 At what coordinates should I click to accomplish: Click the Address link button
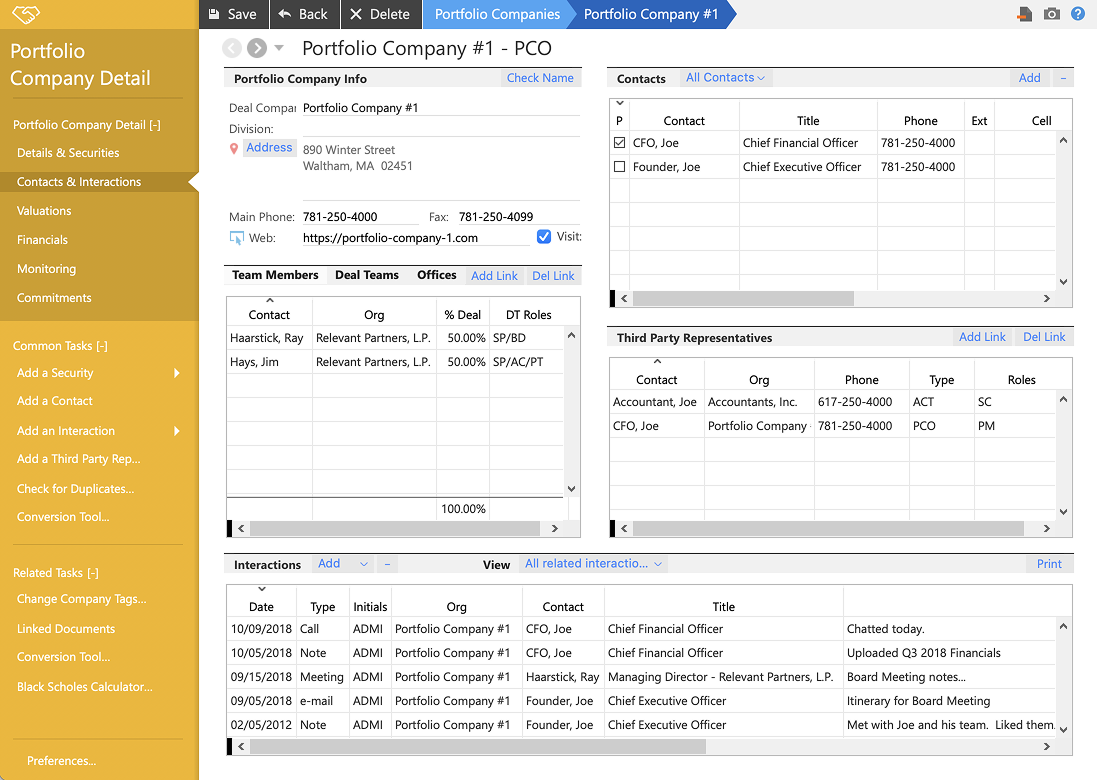click(269, 148)
